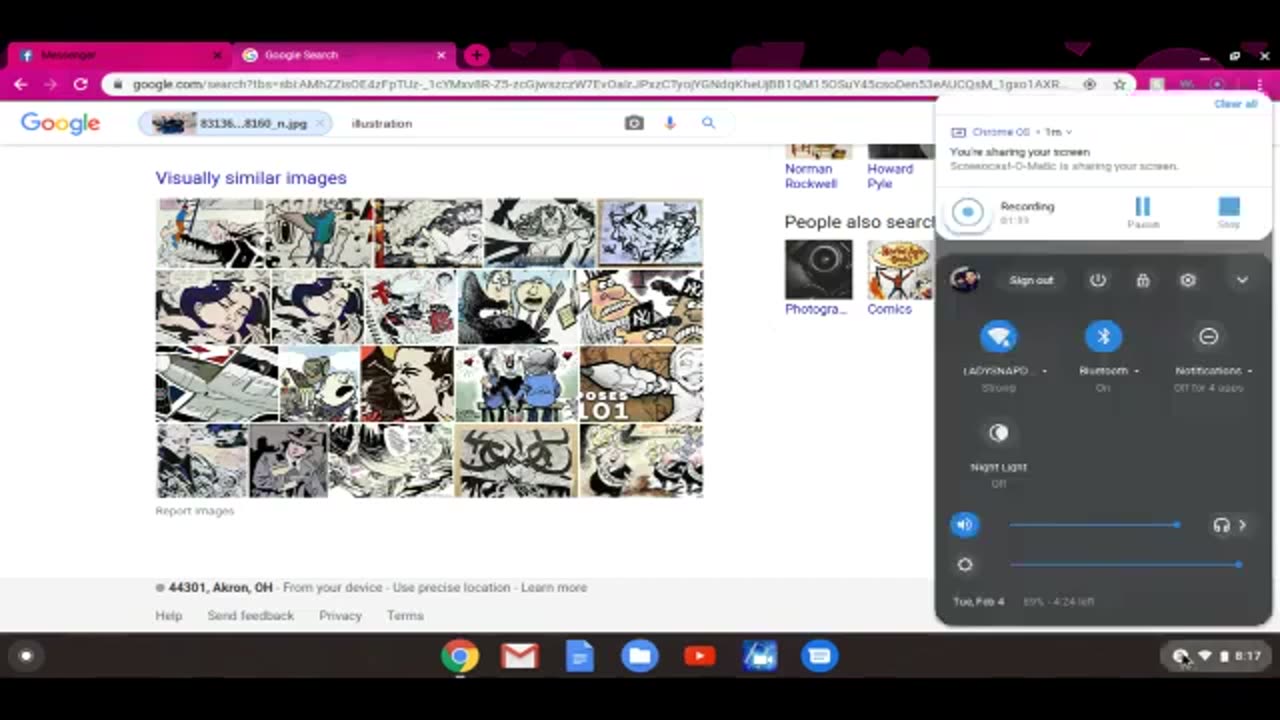Click the magnifier search button

point(708,123)
